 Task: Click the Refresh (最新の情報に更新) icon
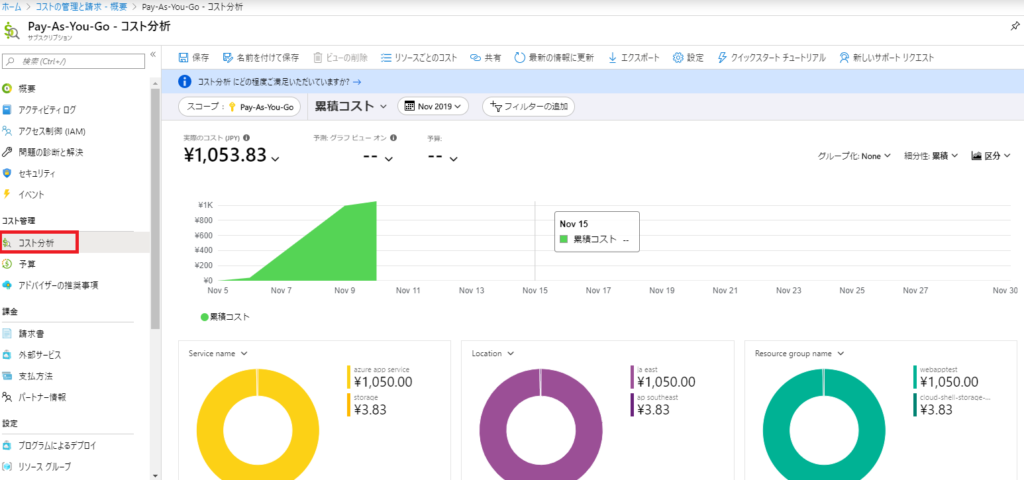520,57
